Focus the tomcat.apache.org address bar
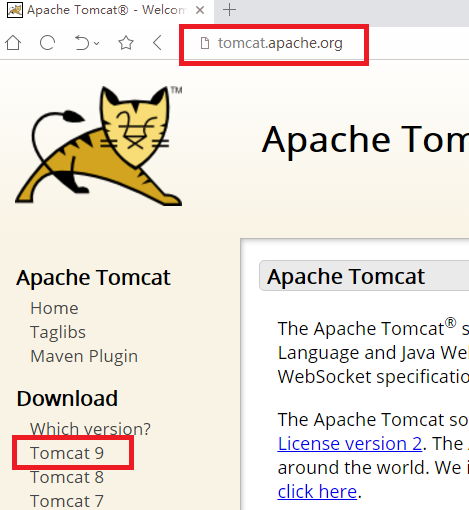The height and width of the screenshot is (510, 469). point(280,43)
